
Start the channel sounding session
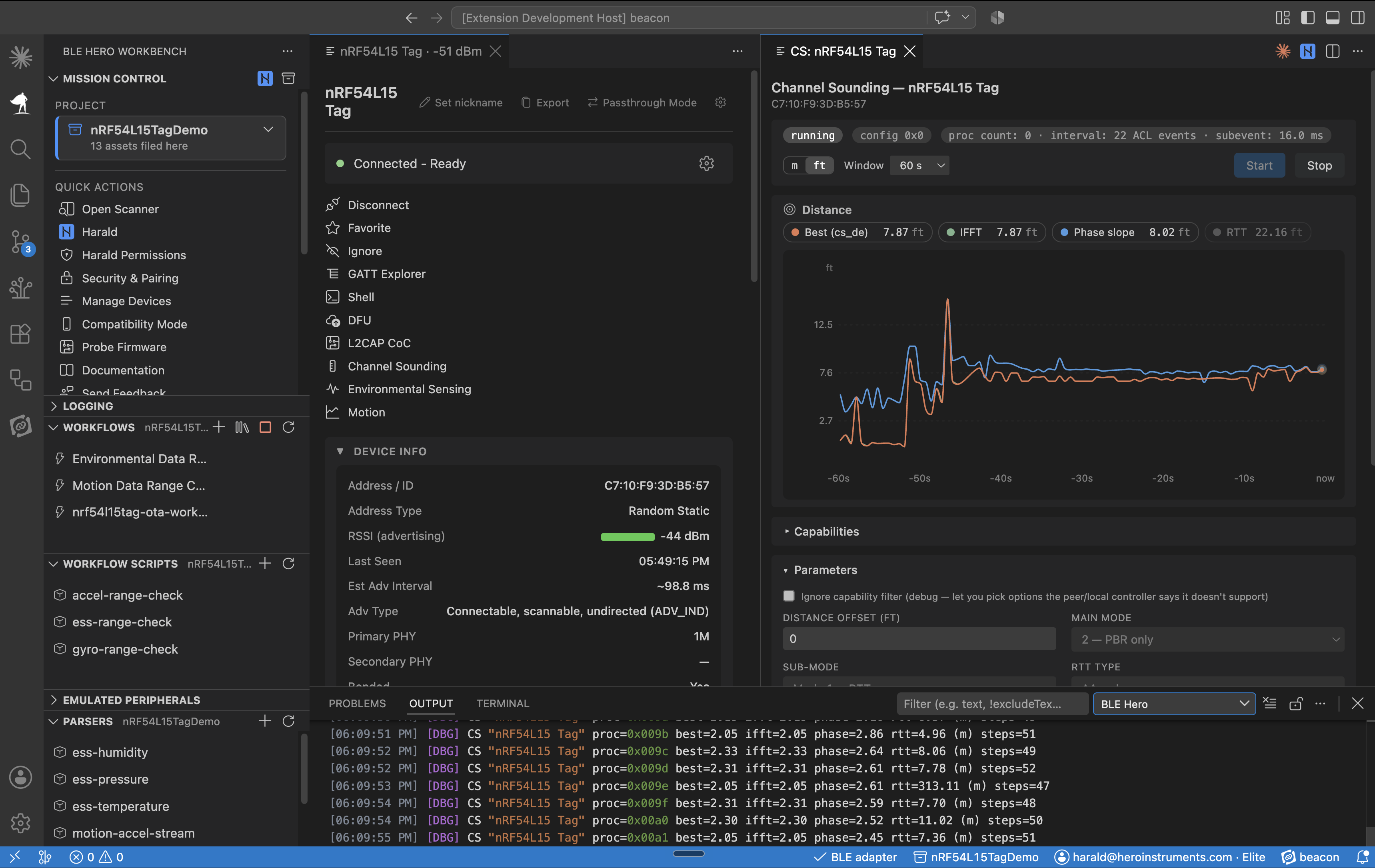pyautogui.click(x=1259, y=166)
